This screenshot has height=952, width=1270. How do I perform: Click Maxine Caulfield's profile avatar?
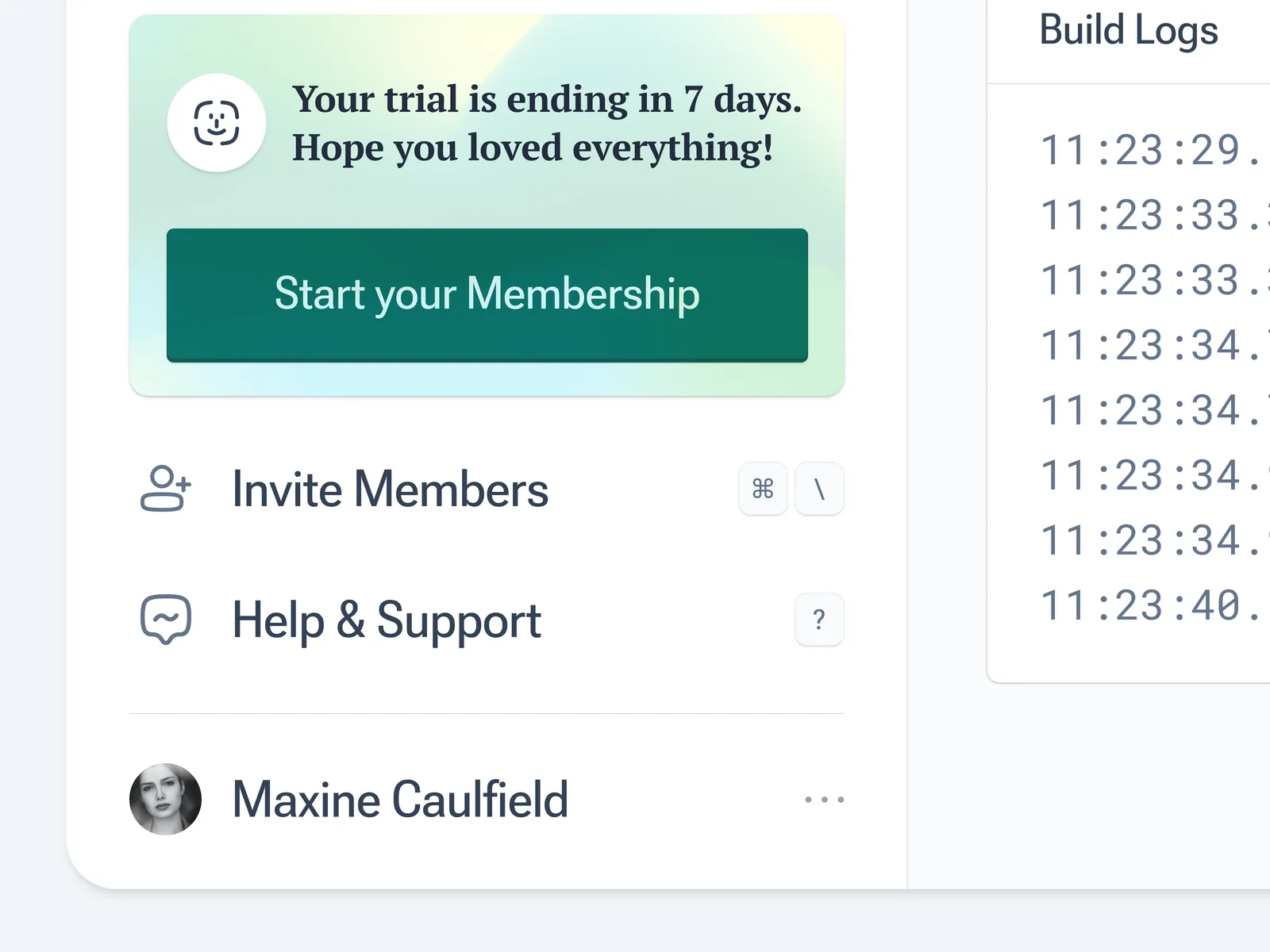pyautogui.click(x=165, y=799)
